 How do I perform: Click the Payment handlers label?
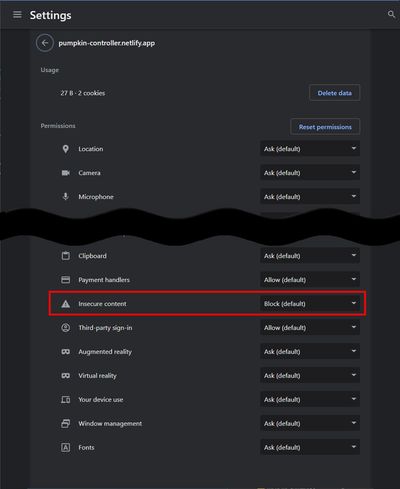coord(104,280)
